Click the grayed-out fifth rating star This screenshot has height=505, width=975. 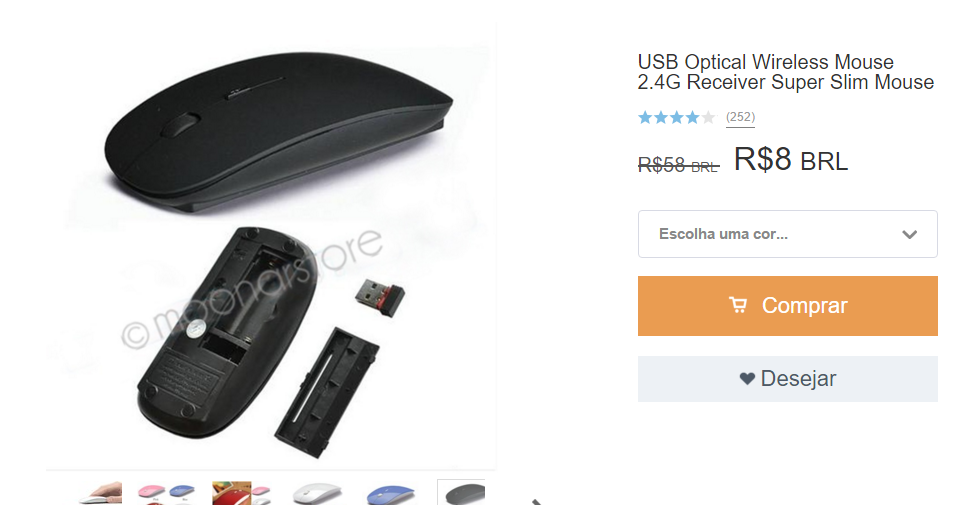tap(708, 117)
